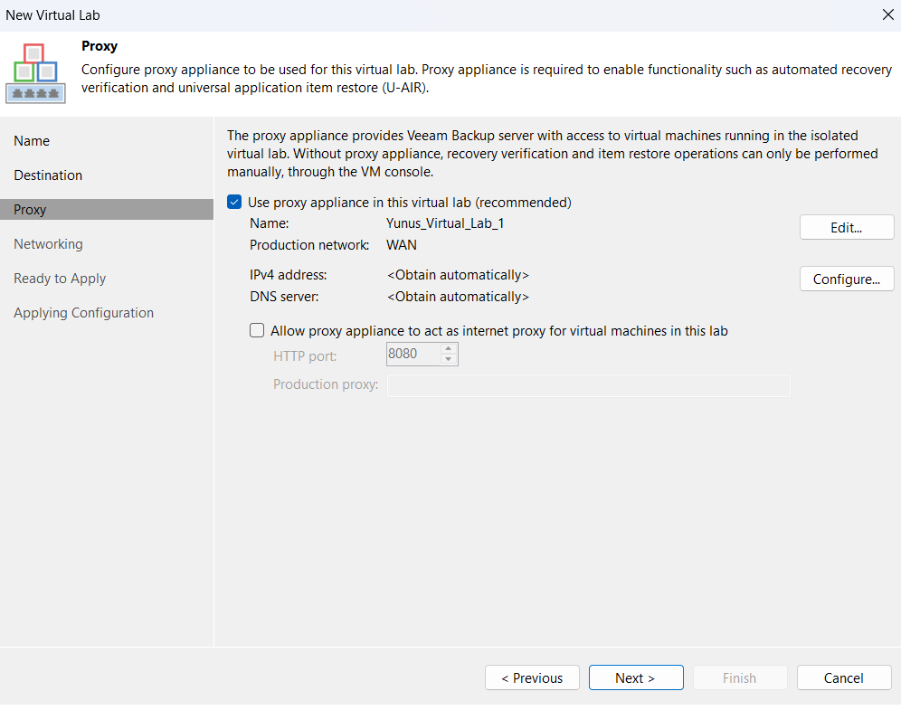Close the New Virtual Lab dialog
This screenshot has width=901, height=705.
pos(887,15)
